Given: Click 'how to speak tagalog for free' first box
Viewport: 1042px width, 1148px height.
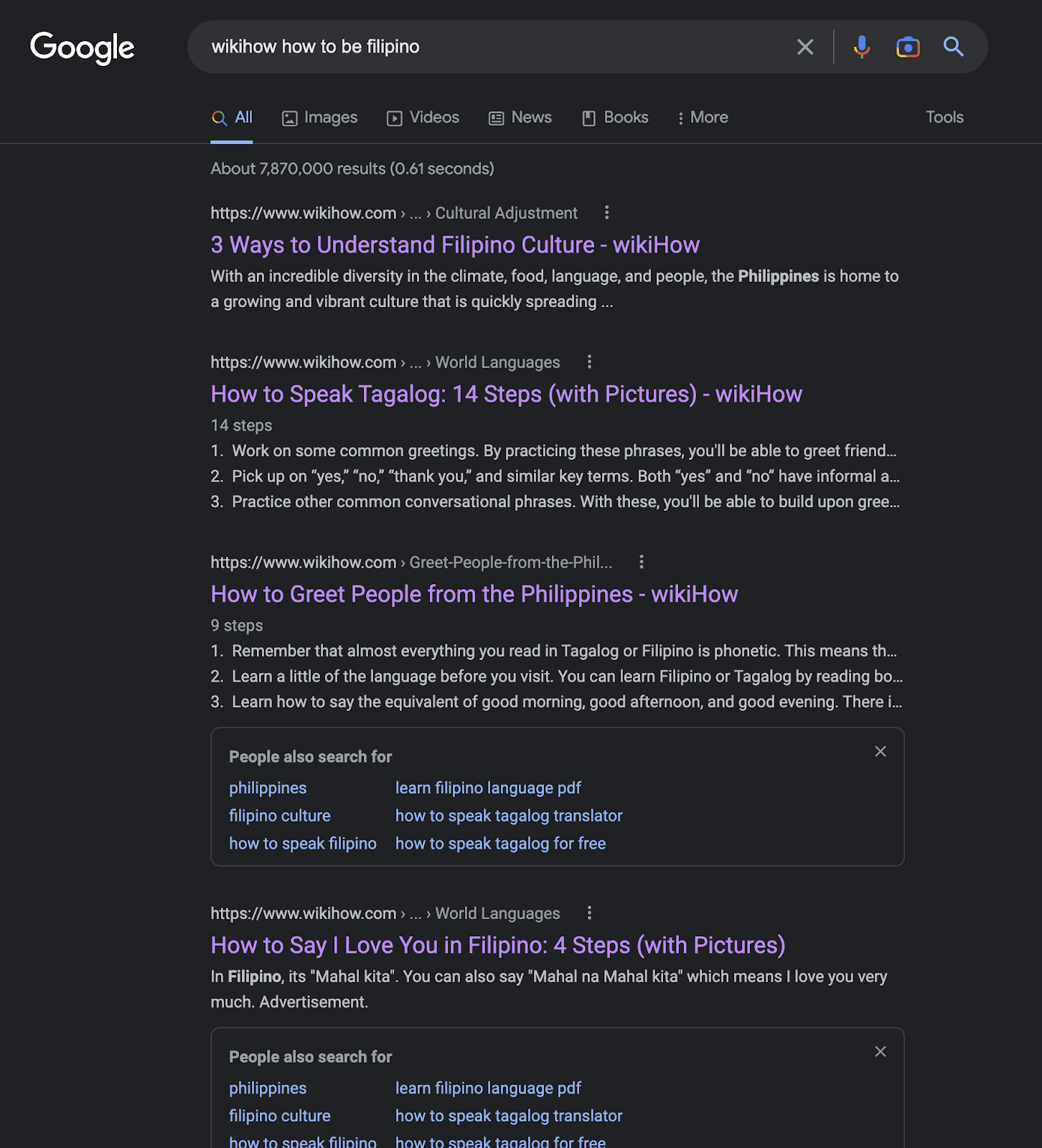Looking at the screenshot, I should point(500,844).
